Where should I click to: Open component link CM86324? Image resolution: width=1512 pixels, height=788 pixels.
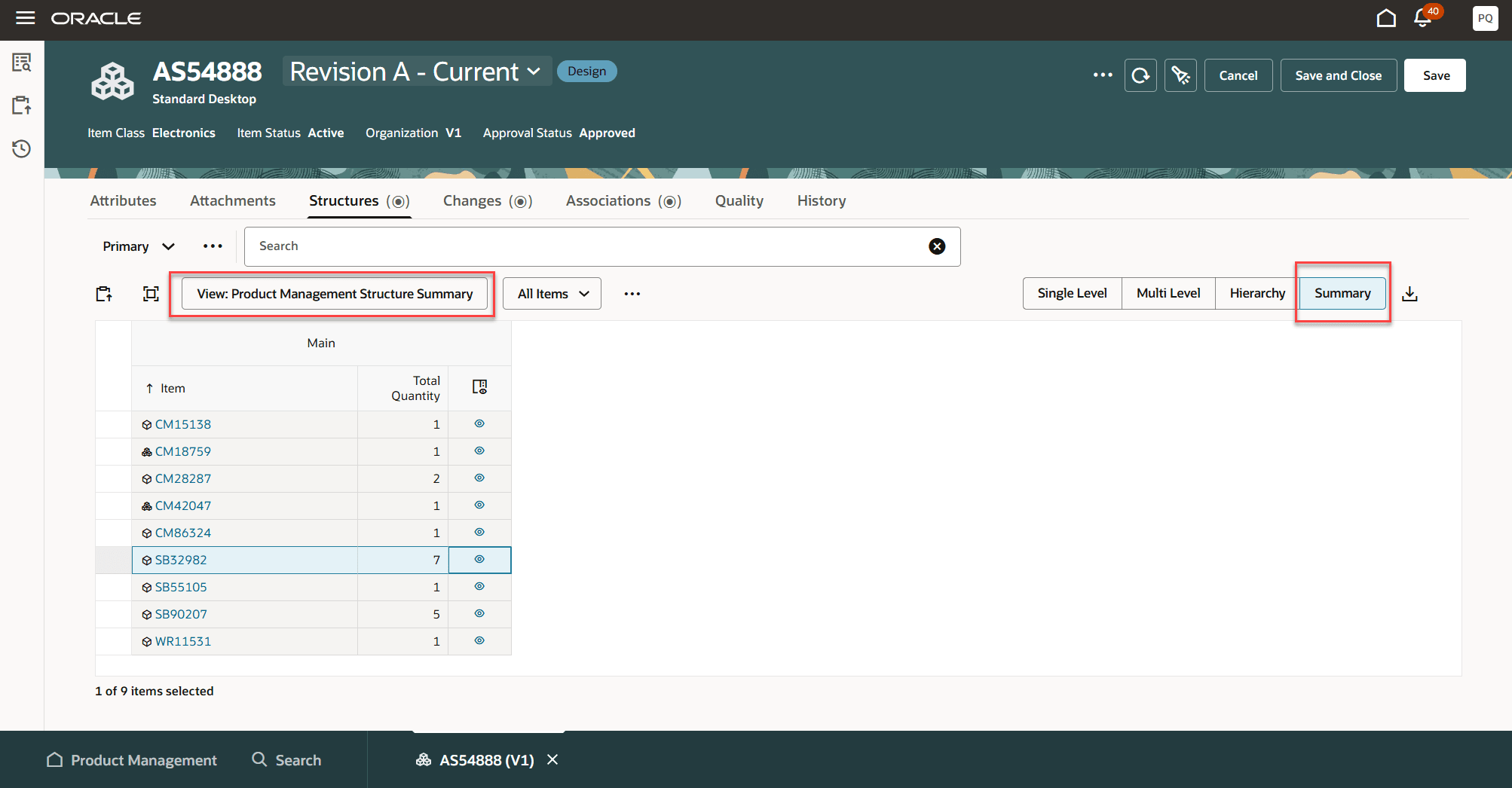click(182, 532)
